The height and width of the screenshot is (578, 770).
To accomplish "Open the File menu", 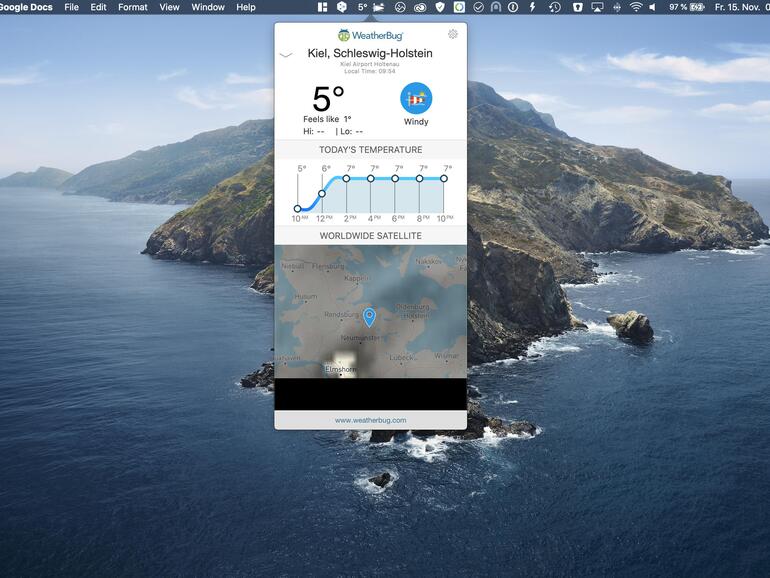I will point(71,7).
